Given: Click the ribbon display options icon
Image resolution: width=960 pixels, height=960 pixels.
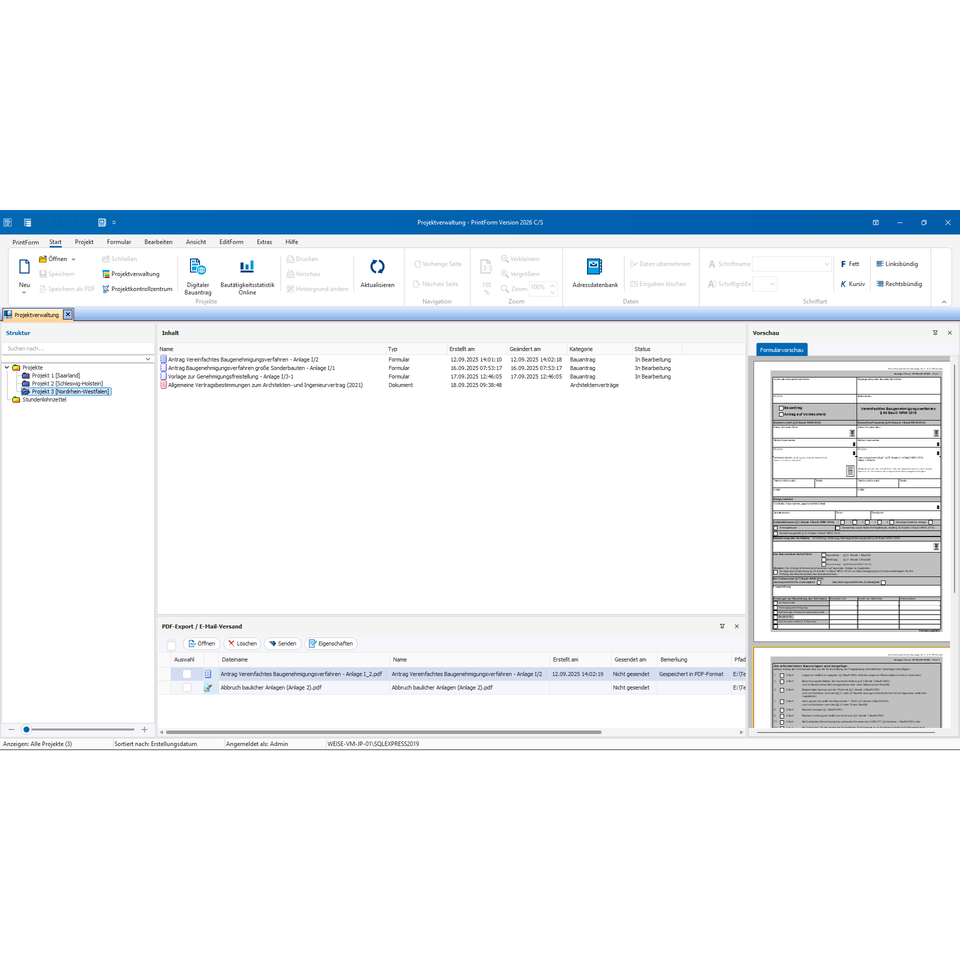Looking at the screenshot, I should click(x=876, y=222).
